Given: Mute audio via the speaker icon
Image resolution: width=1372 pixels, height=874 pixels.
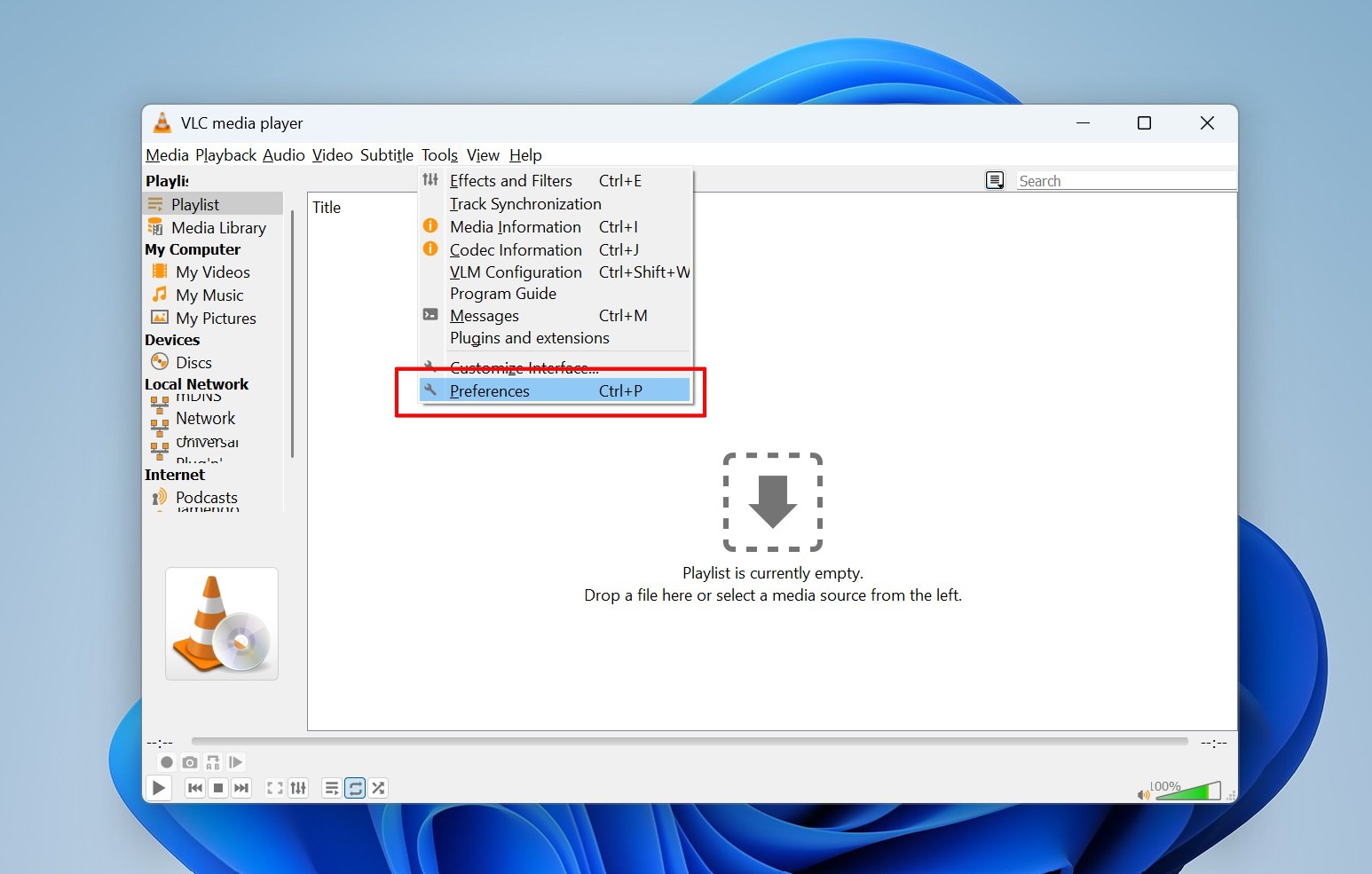Looking at the screenshot, I should tap(1143, 794).
